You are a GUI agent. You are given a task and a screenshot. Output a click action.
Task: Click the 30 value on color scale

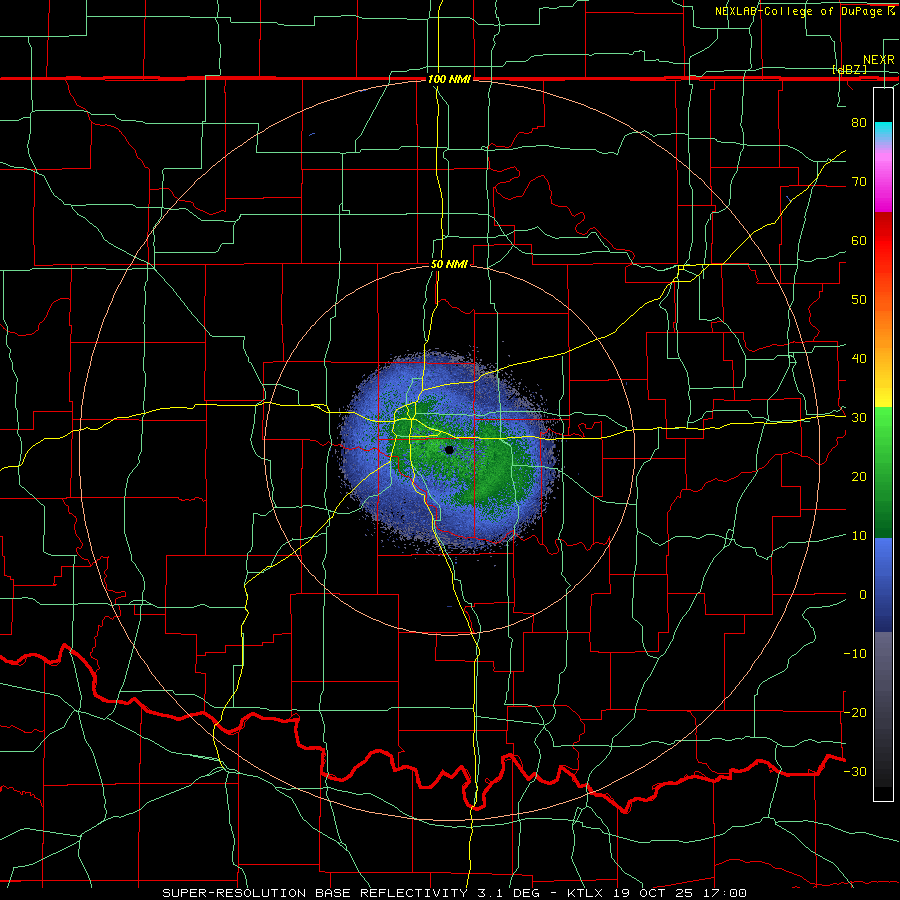pos(859,418)
